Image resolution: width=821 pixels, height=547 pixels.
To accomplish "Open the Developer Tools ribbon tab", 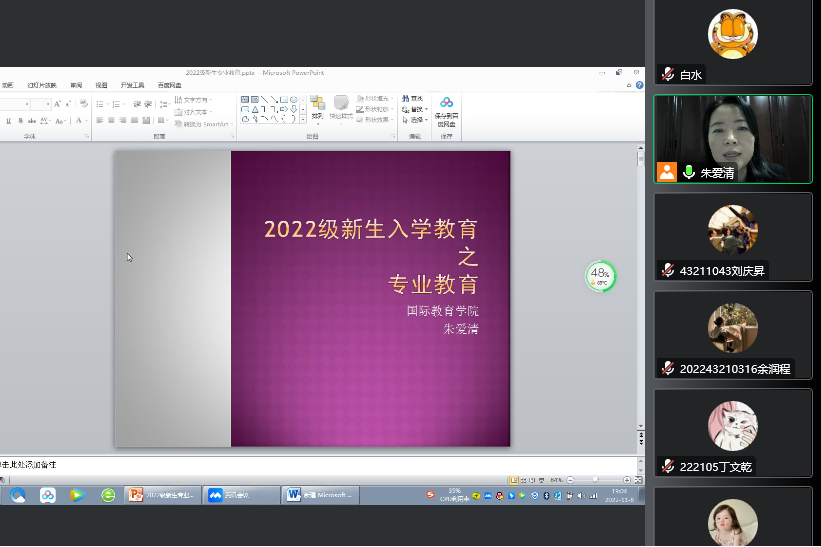I will [x=132, y=86].
